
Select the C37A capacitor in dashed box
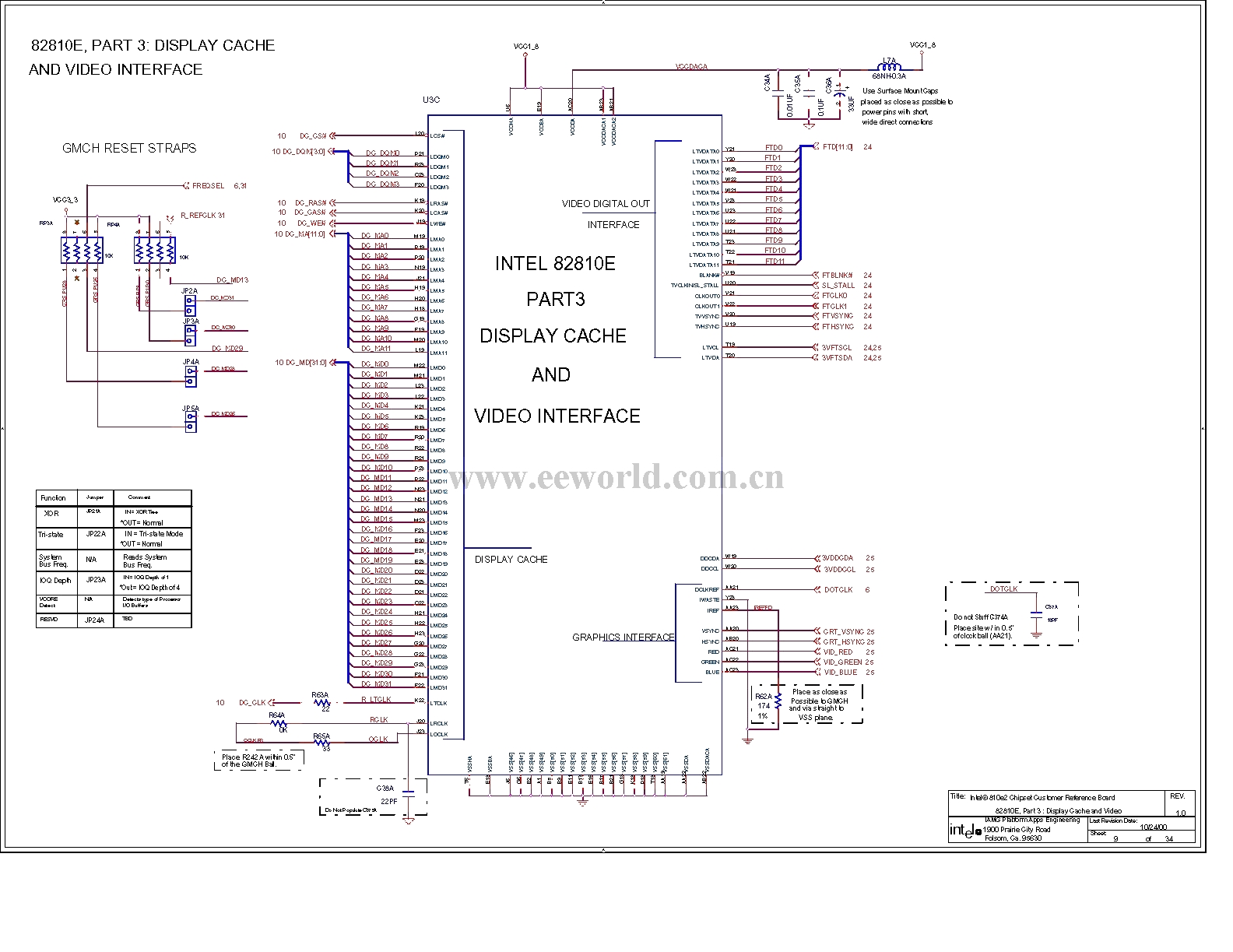1035,614
